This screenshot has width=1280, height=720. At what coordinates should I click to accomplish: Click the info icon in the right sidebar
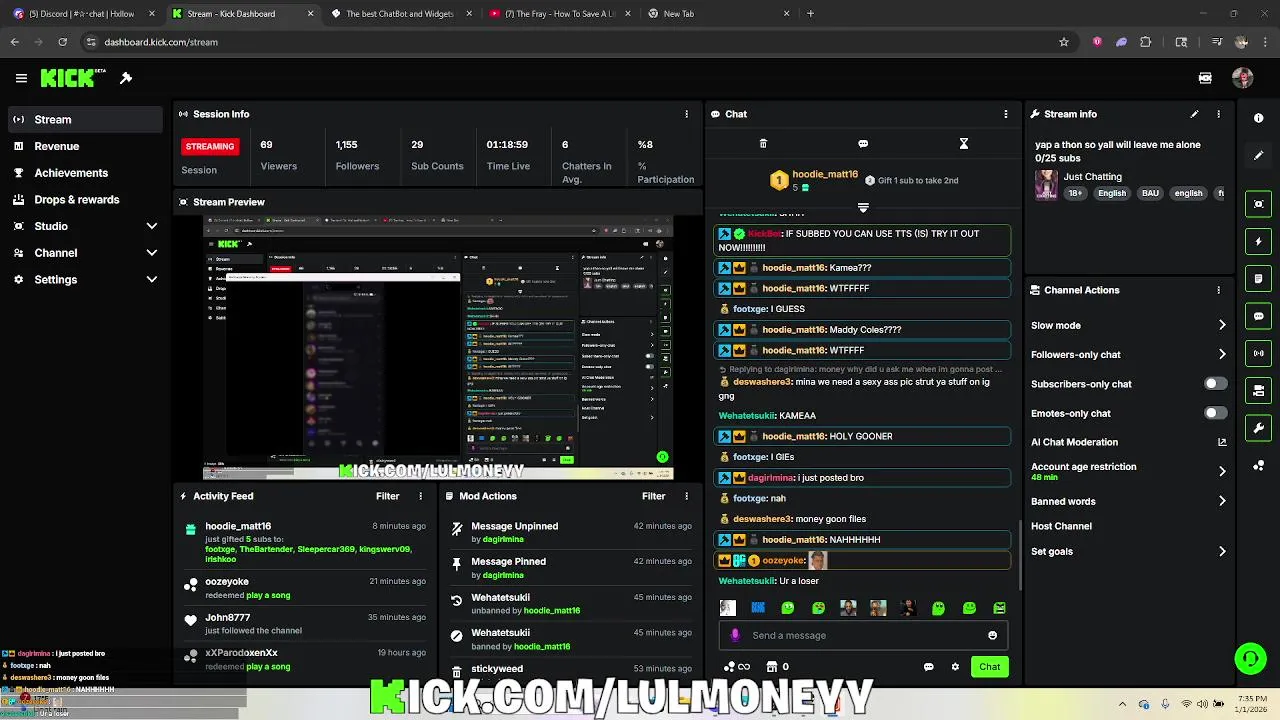point(1259,118)
